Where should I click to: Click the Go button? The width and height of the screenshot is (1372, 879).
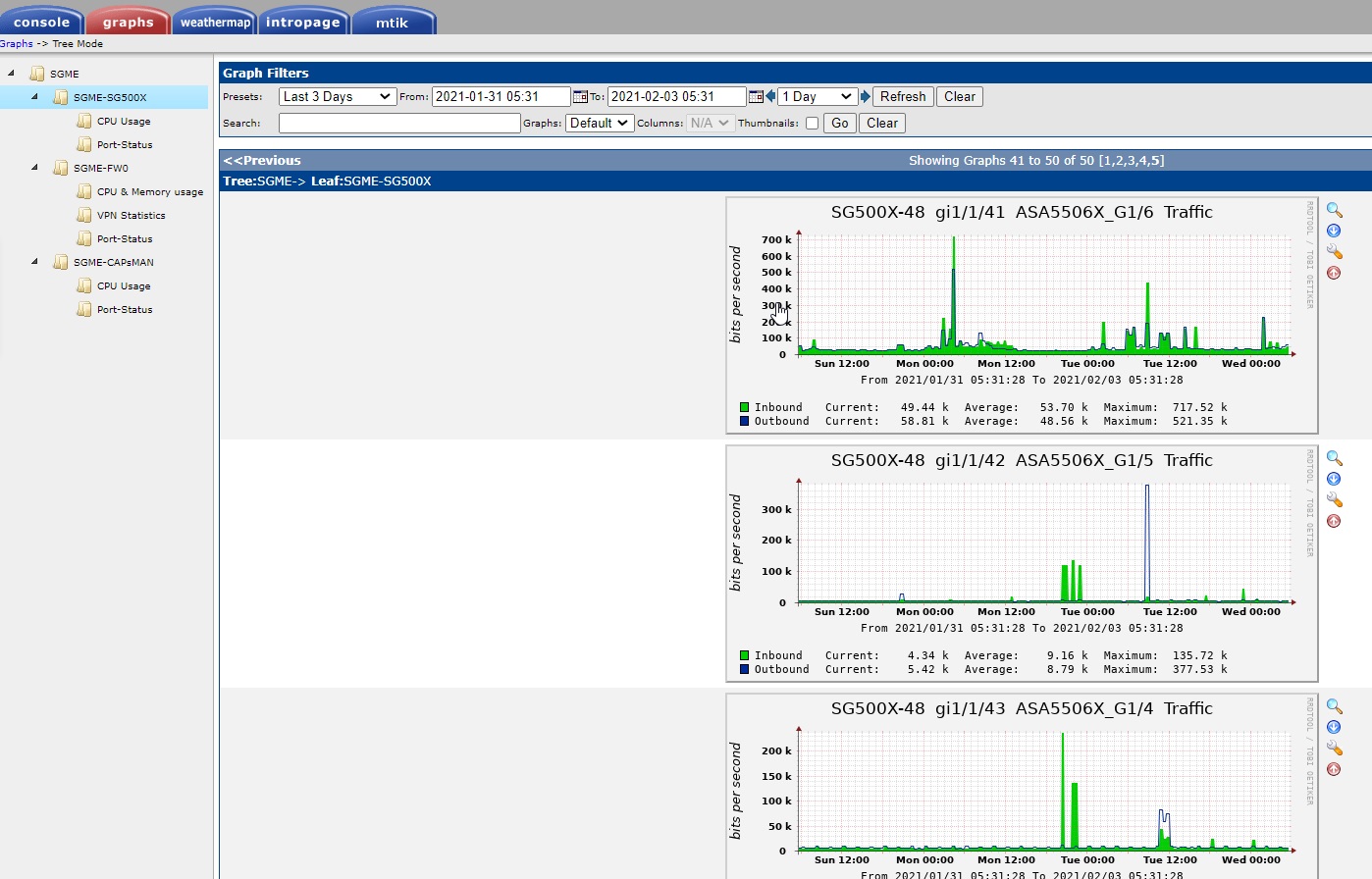pos(840,123)
